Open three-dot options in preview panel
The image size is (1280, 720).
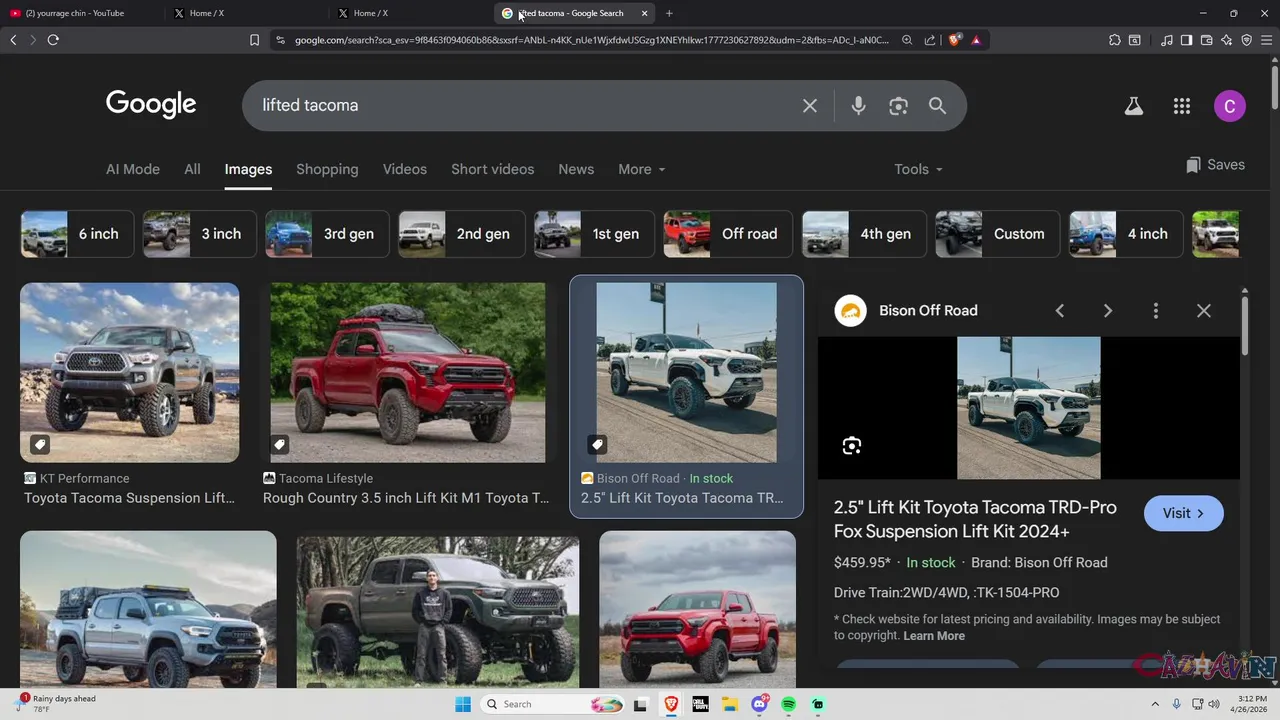click(x=1156, y=311)
